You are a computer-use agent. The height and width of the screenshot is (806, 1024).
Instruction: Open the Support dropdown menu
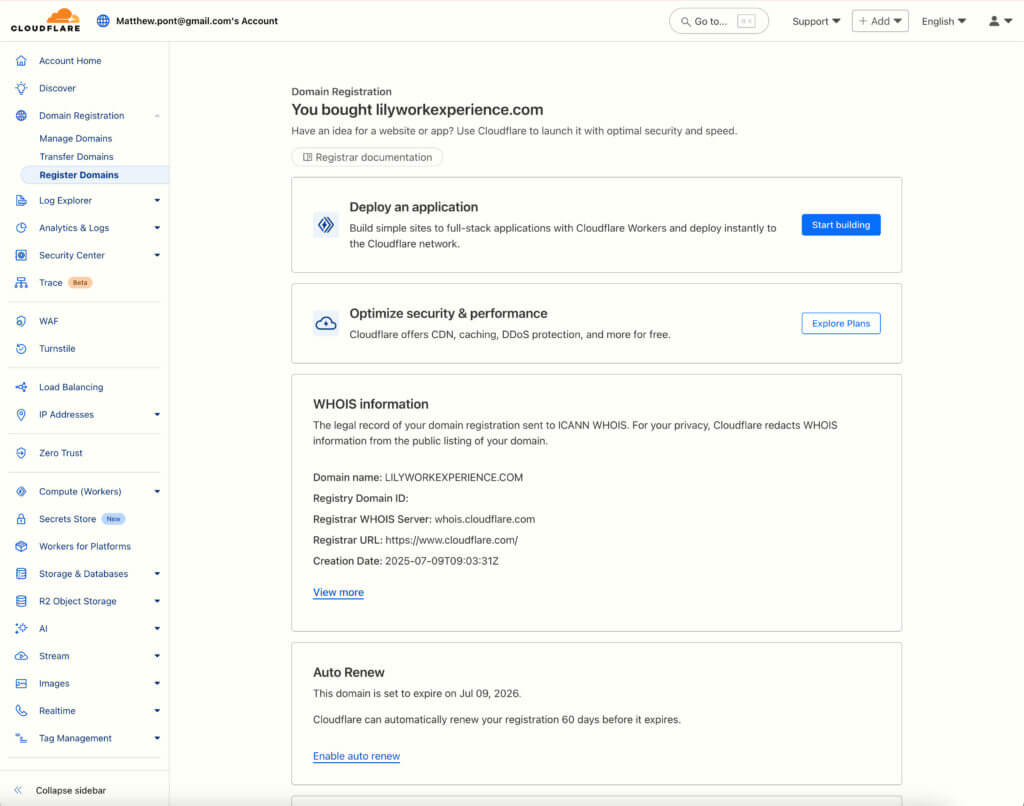[x=816, y=22]
